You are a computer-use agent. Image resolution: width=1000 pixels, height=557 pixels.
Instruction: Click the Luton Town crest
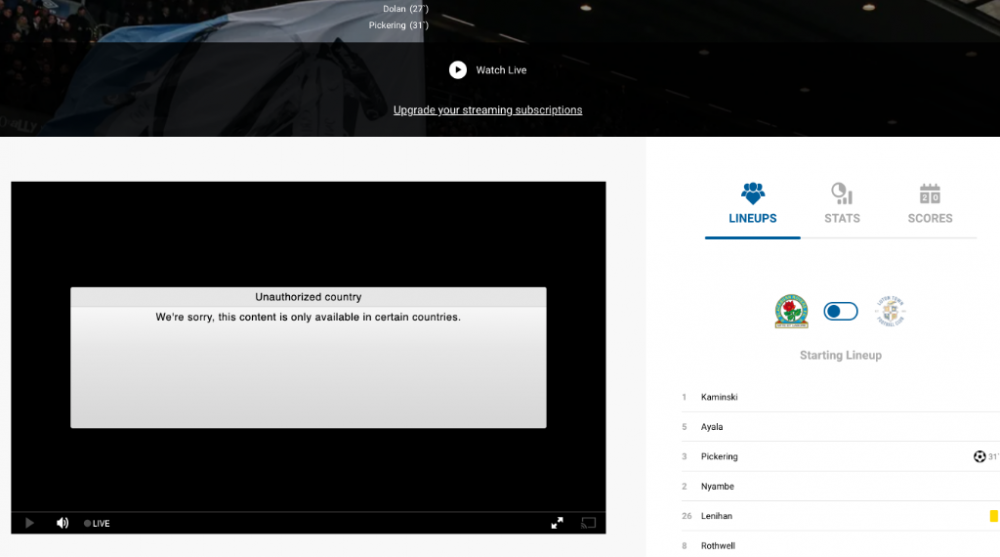889,312
